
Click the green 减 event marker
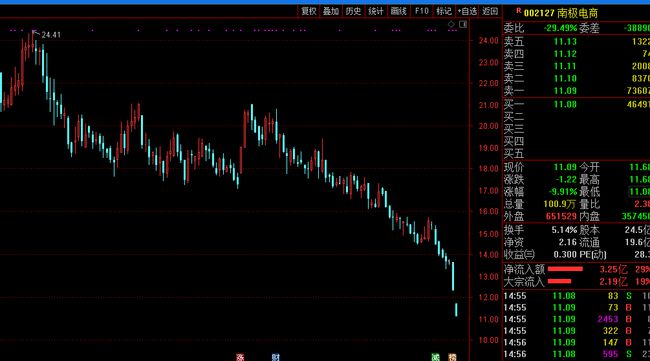435,357
